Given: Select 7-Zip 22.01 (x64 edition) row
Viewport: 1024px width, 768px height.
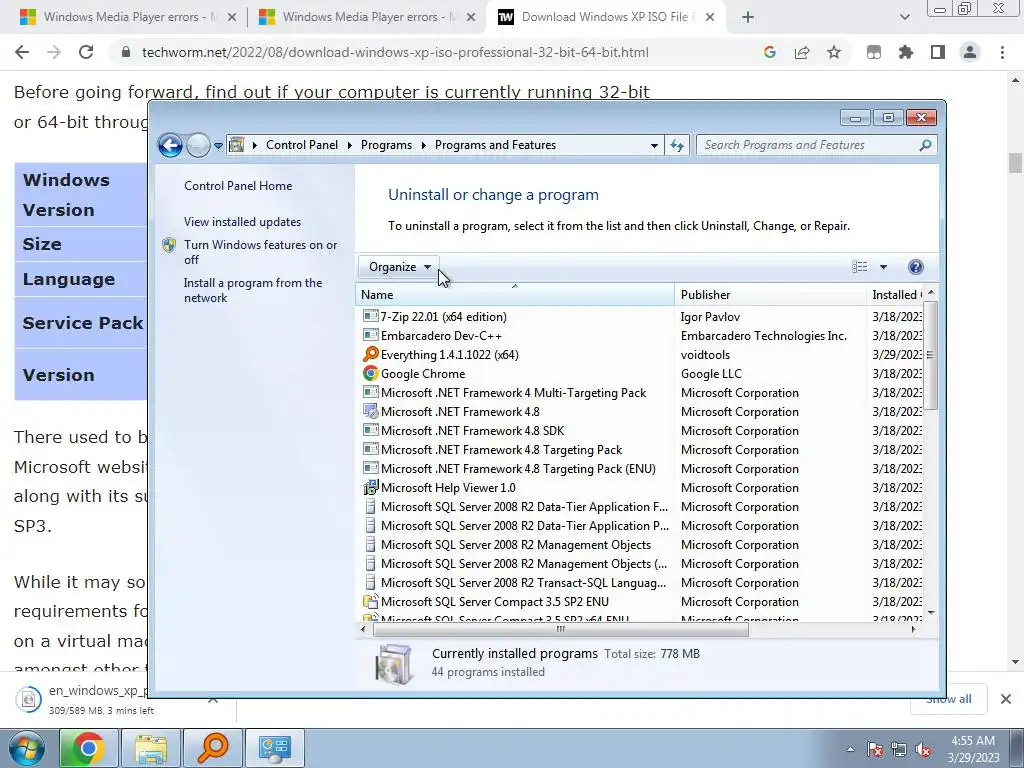Looking at the screenshot, I should [x=642, y=317].
